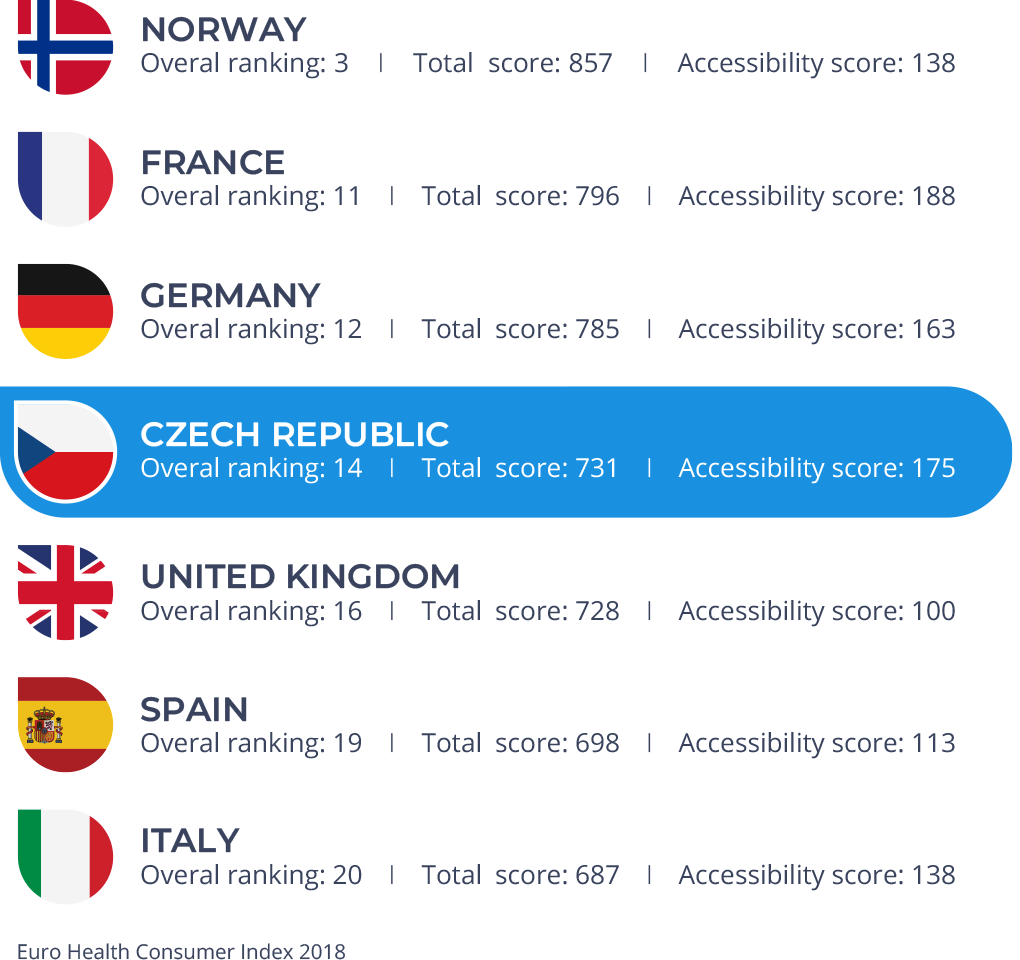The width and height of the screenshot is (1020, 960).
Task: Select the SPAIN country heading
Action: click(x=194, y=709)
